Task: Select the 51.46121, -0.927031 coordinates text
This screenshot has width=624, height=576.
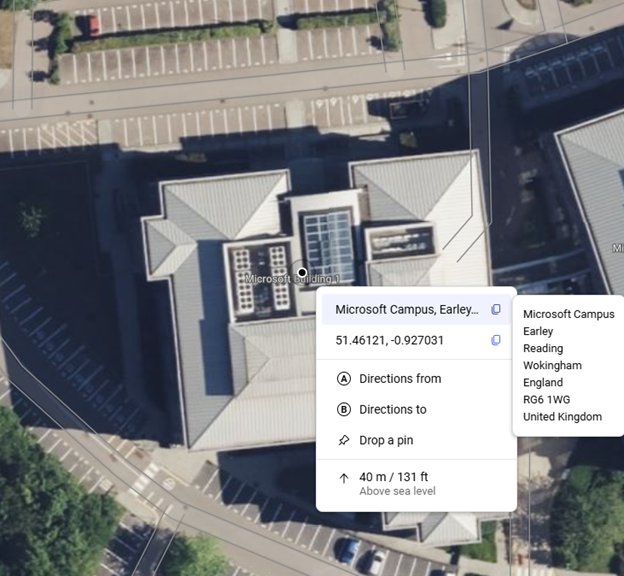Action: [389, 341]
